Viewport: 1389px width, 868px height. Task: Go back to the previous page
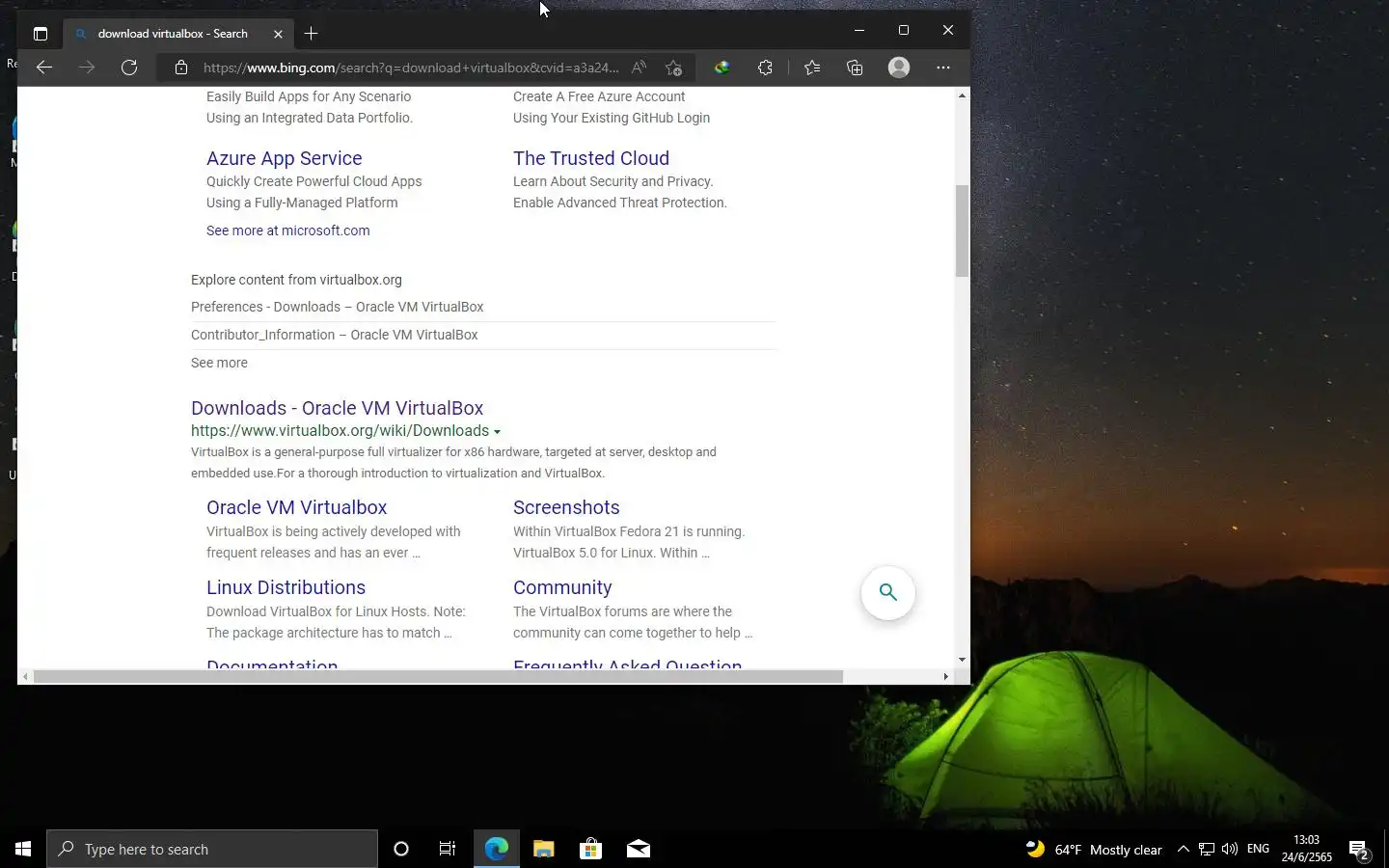44,68
